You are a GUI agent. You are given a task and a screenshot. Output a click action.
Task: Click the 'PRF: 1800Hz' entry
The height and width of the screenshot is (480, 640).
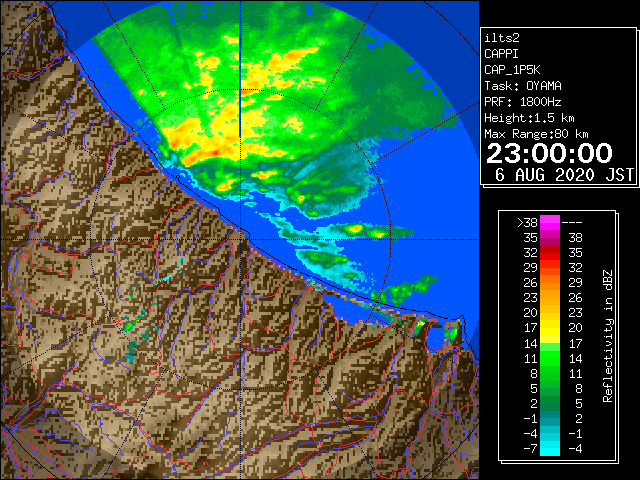(523, 102)
